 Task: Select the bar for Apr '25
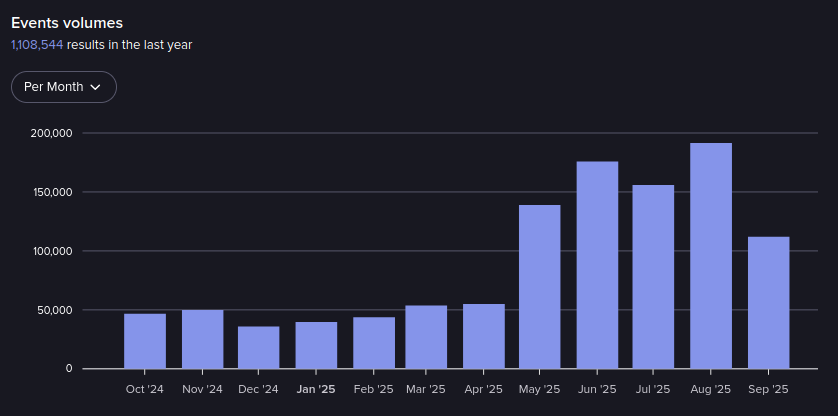[x=484, y=336]
